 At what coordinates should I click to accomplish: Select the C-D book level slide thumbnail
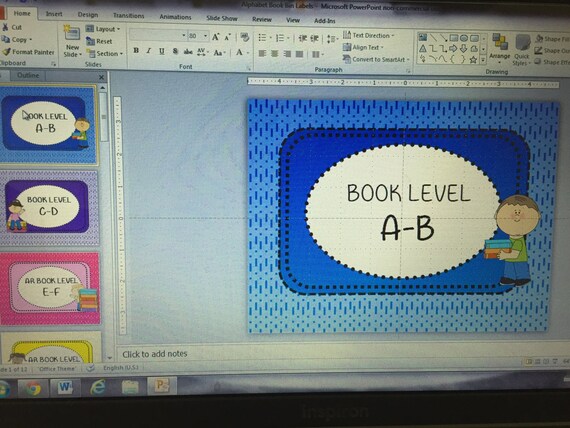(48, 207)
